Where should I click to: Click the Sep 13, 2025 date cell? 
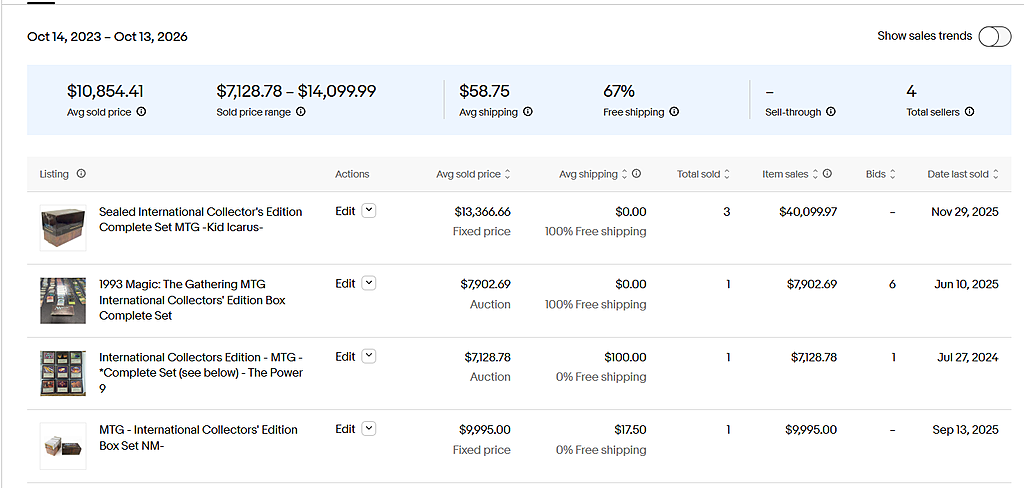point(965,430)
